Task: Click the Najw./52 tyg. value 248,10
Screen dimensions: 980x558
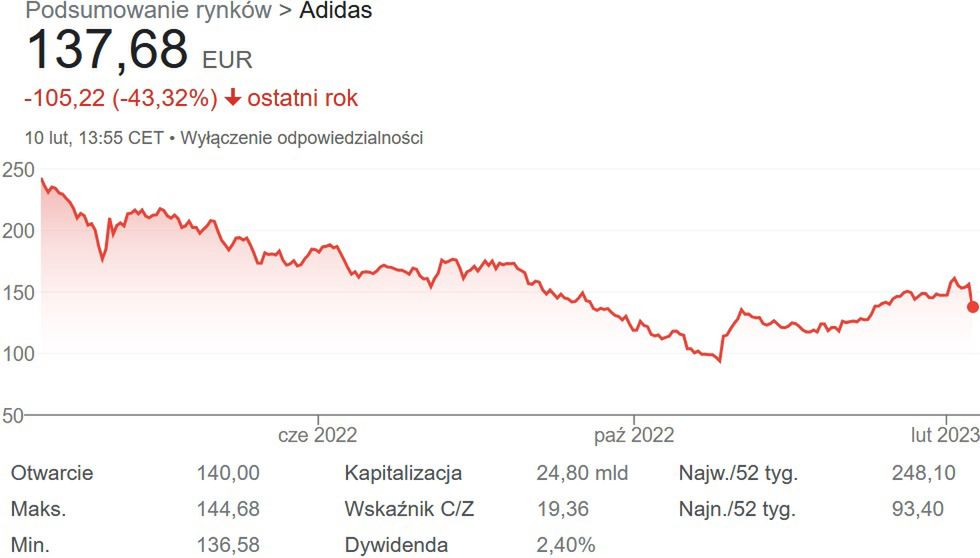Action: point(917,473)
